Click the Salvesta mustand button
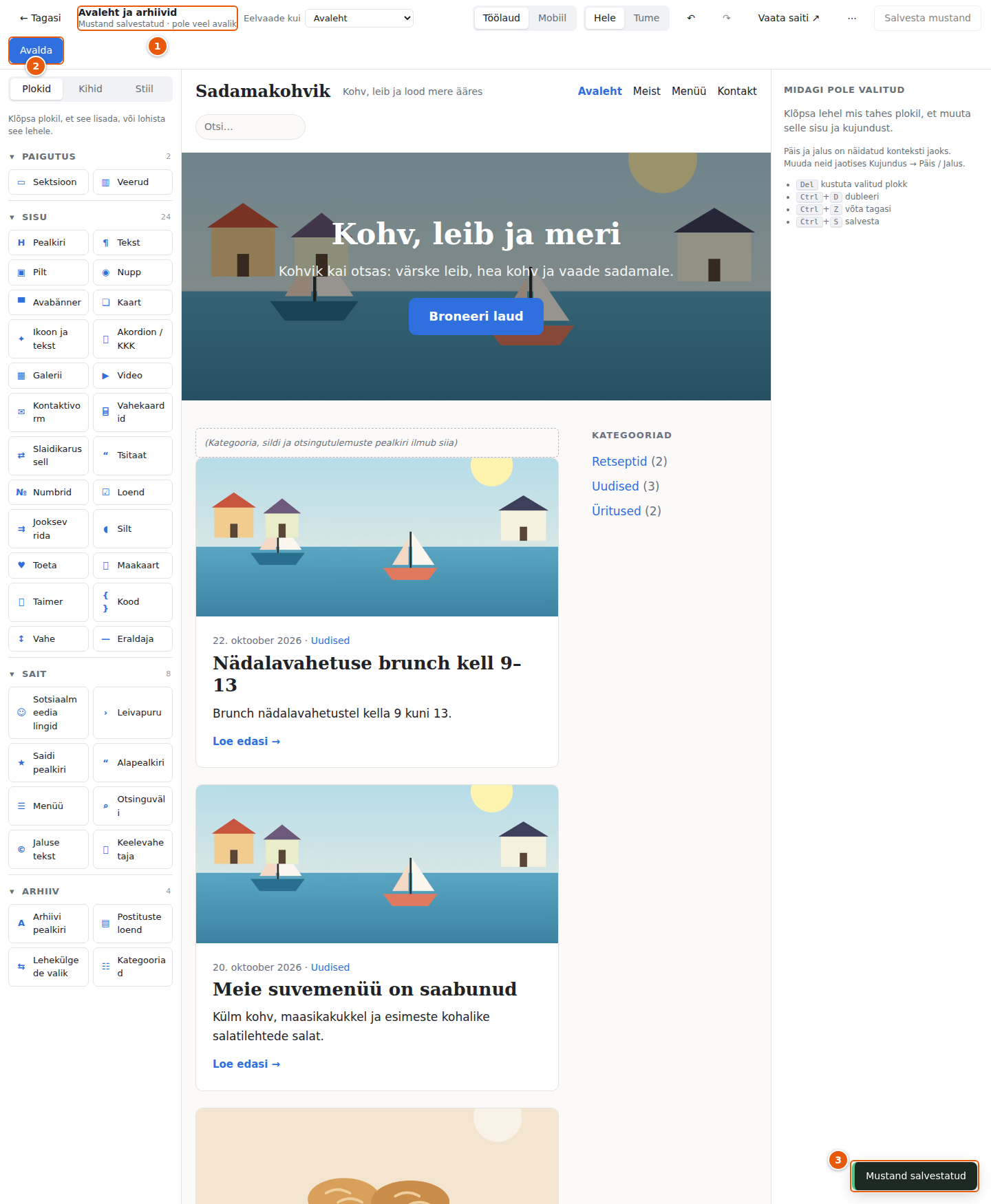991x1204 pixels. coord(927,18)
